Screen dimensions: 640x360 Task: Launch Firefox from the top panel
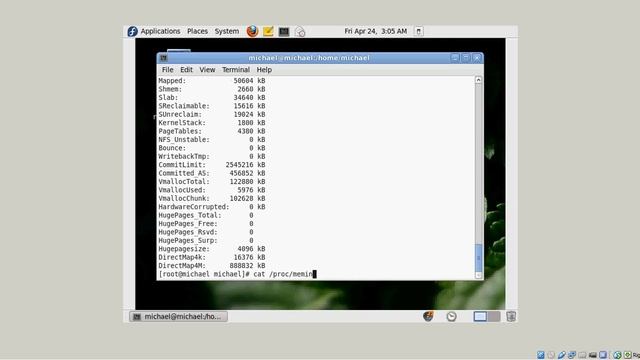pos(252,31)
